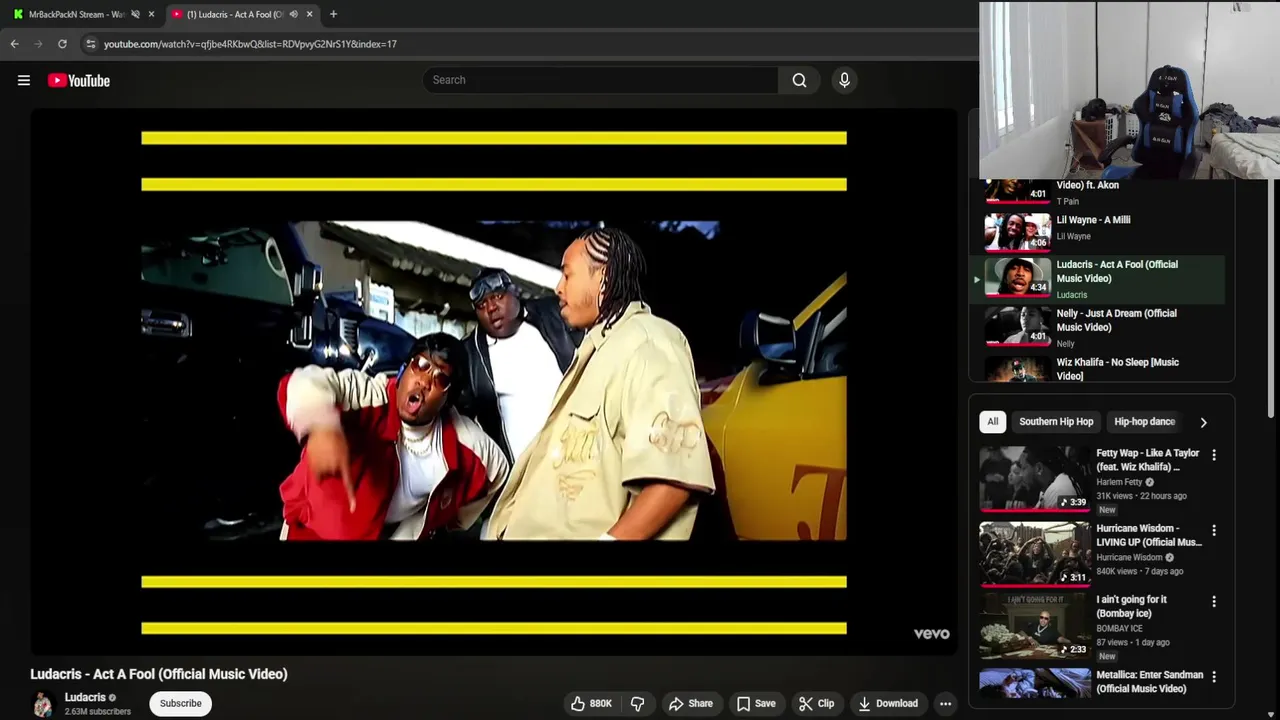Open Fetty Wap - Like A Taylor video title
The width and height of the screenshot is (1280, 720).
[1147, 460]
